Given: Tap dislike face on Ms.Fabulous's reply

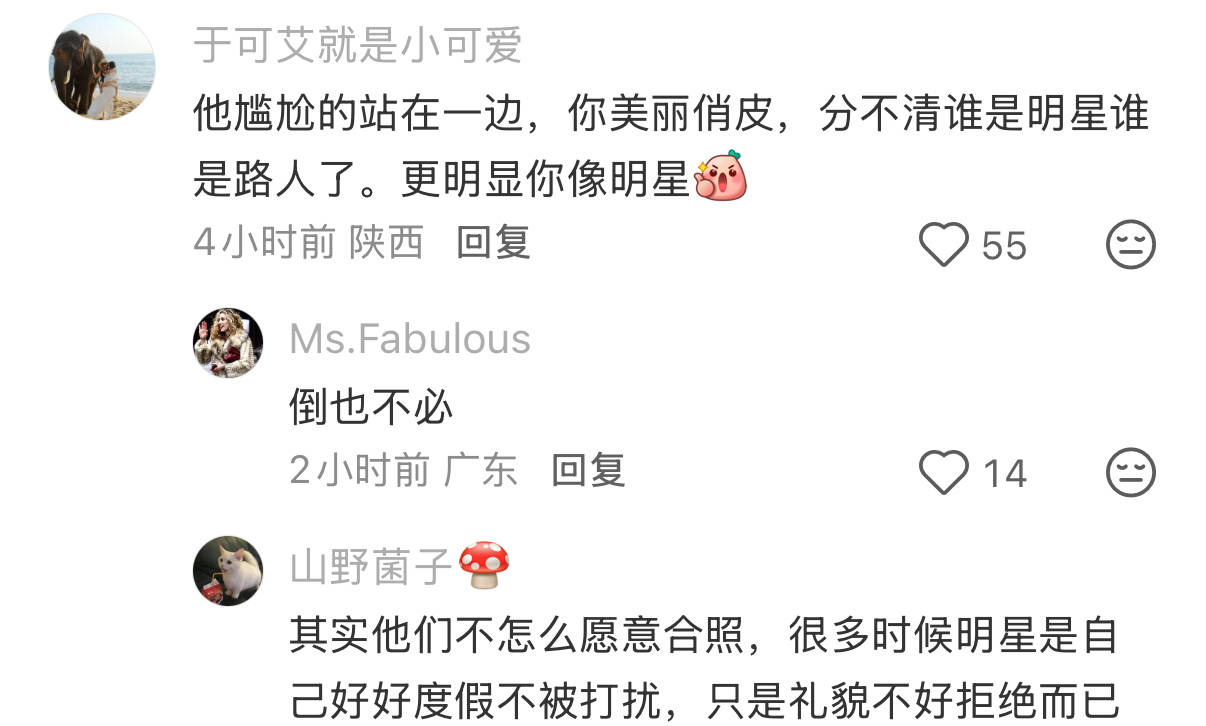Looking at the screenshot, I should pyautogui.click(x=1131, y=473).
